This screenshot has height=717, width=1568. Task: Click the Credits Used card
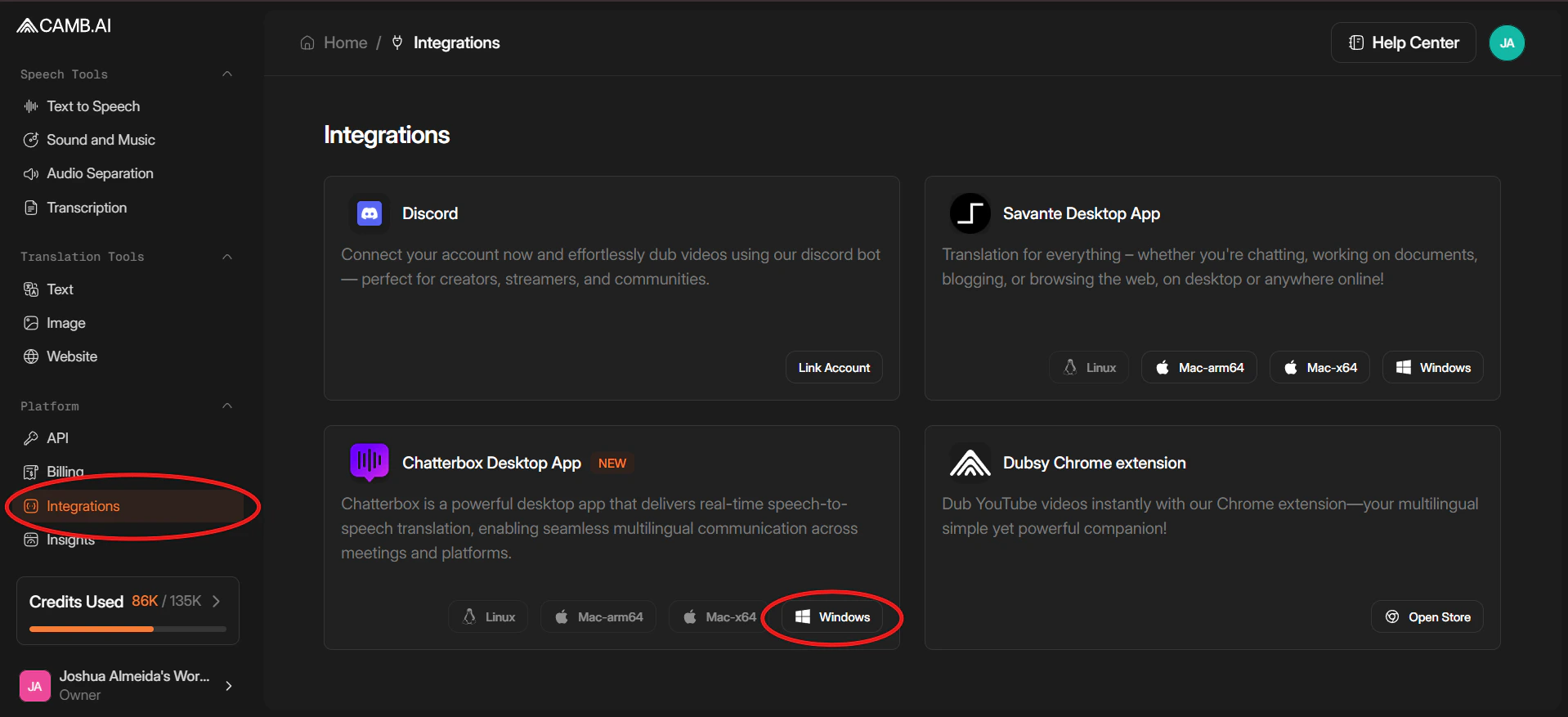[x=128, y=611]
